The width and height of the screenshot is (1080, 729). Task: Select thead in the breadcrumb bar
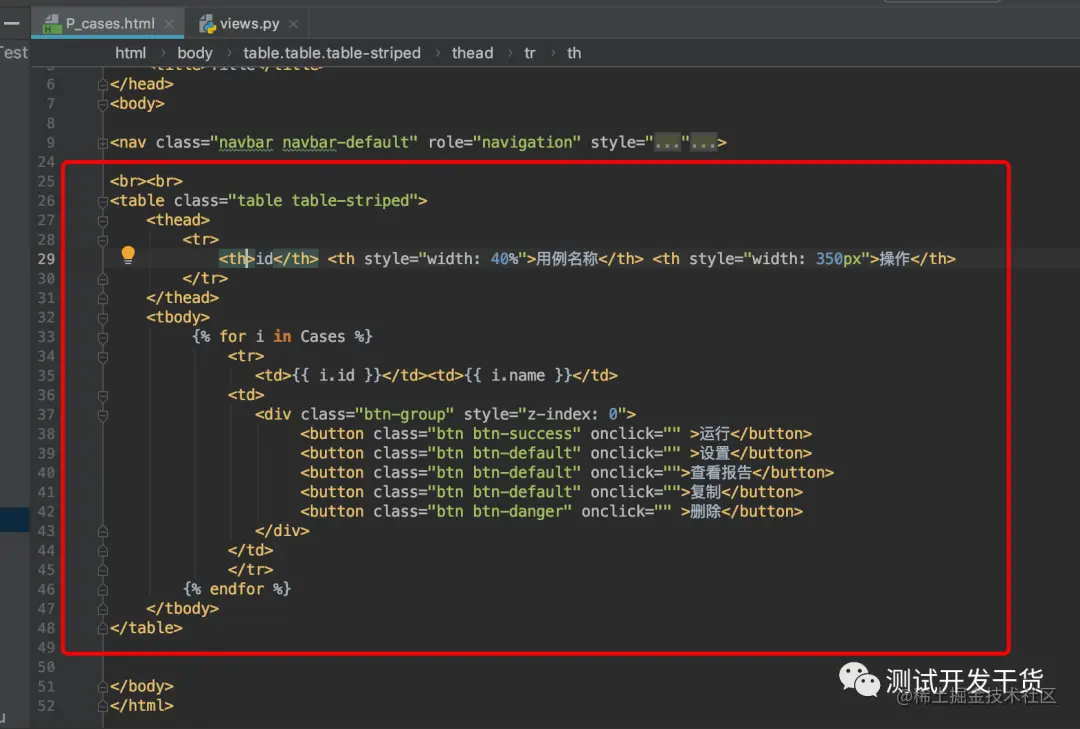472,53
